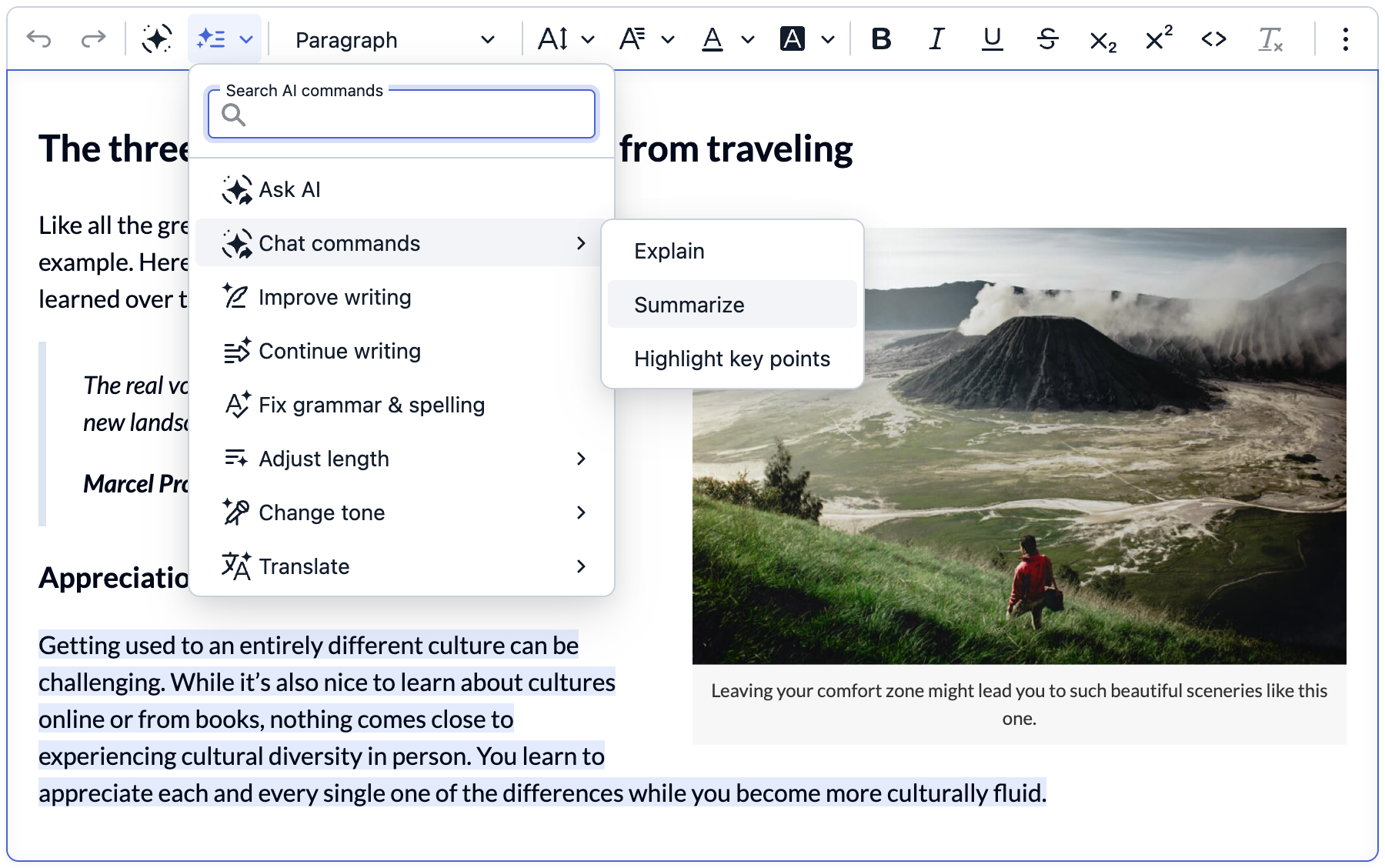Toggle underline formatting

coord(993,38)
